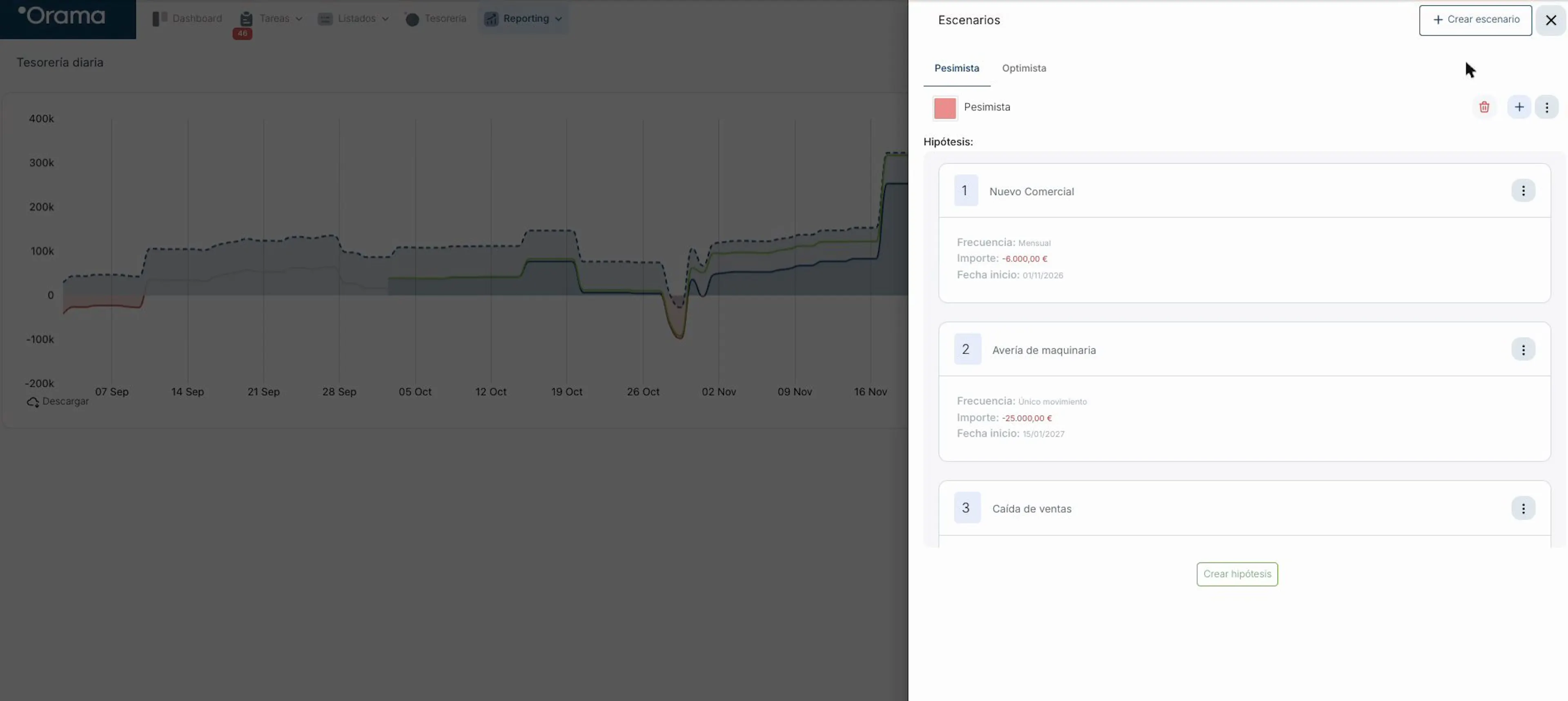Click the Crear escenario button

[x=1475, y=20]
